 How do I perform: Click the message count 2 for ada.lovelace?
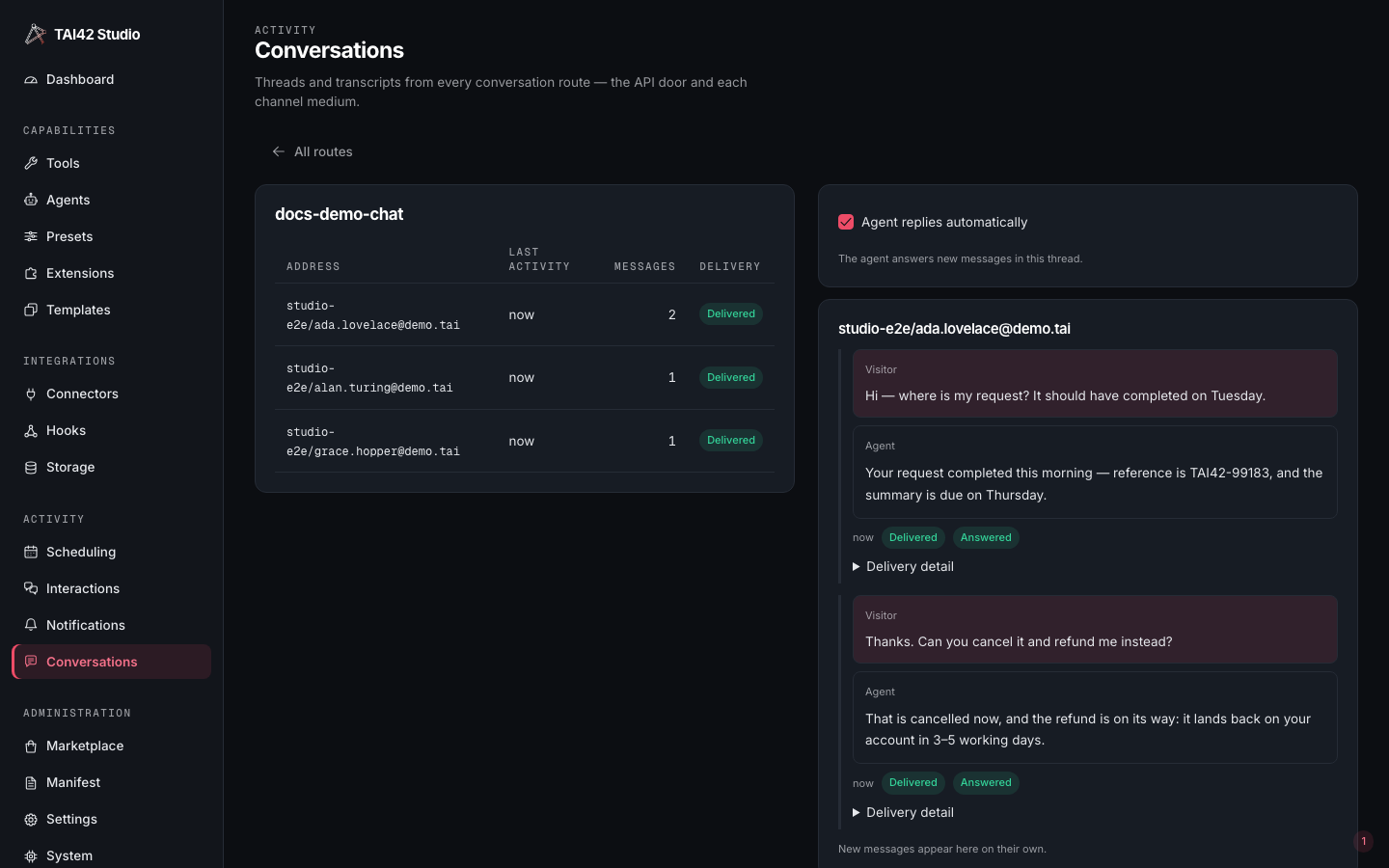click(x=672, y=315)
